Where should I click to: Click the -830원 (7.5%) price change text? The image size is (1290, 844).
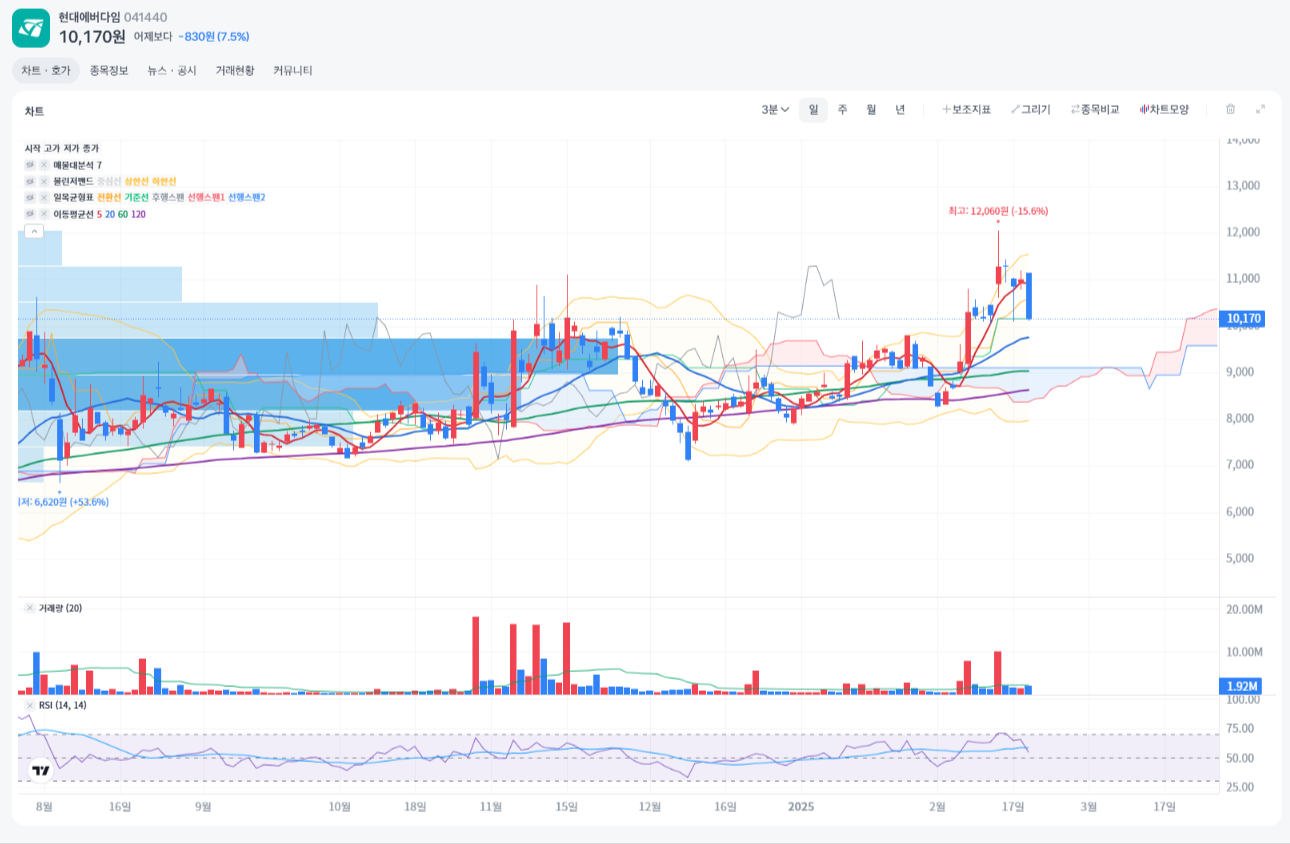click(214, 37)
